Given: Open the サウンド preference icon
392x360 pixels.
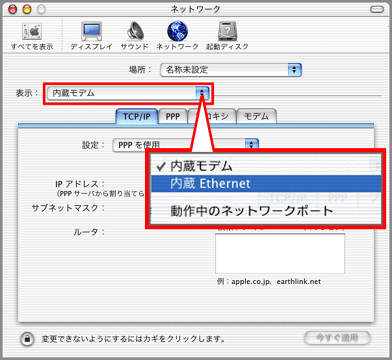Looking at the screenshot, I should pos(134,36).
